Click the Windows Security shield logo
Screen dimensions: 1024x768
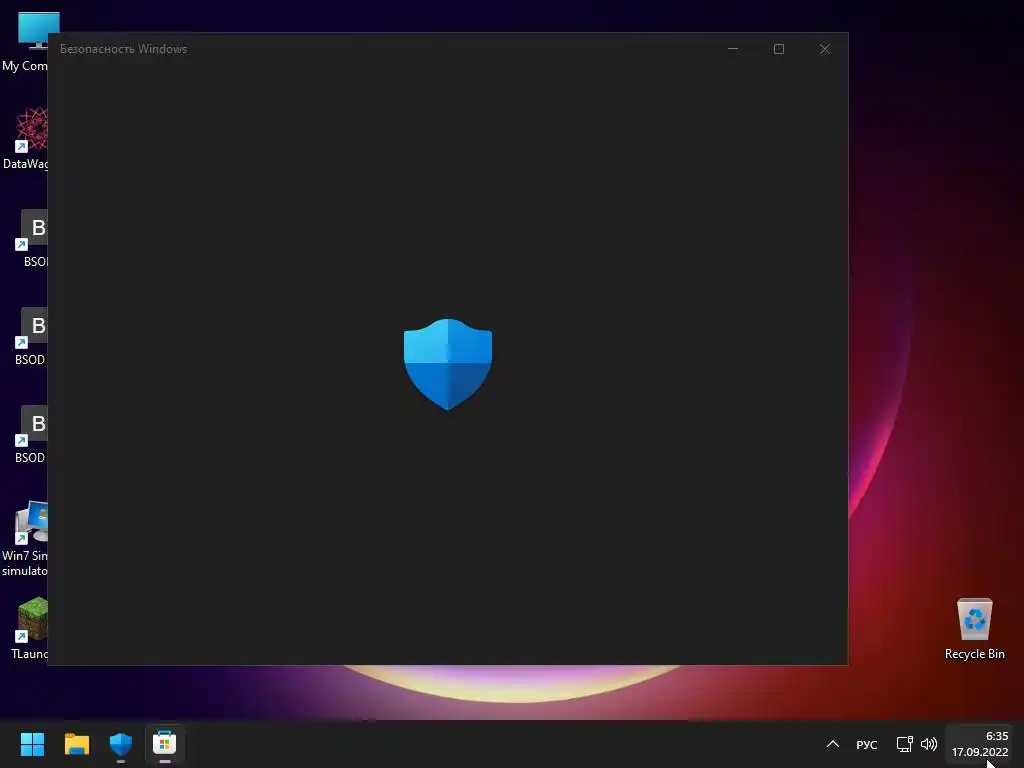point(447,364)
